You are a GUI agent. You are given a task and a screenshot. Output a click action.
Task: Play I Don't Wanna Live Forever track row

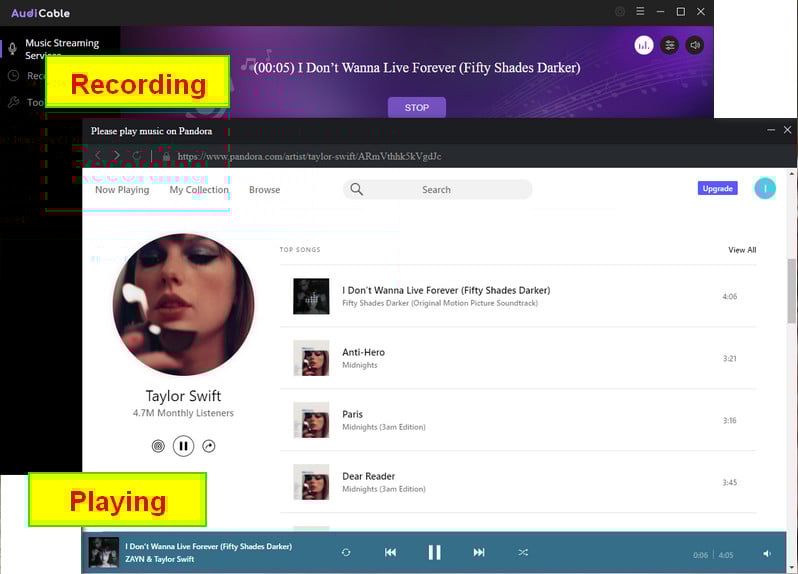pyautogui.click(x=518, y=296)
